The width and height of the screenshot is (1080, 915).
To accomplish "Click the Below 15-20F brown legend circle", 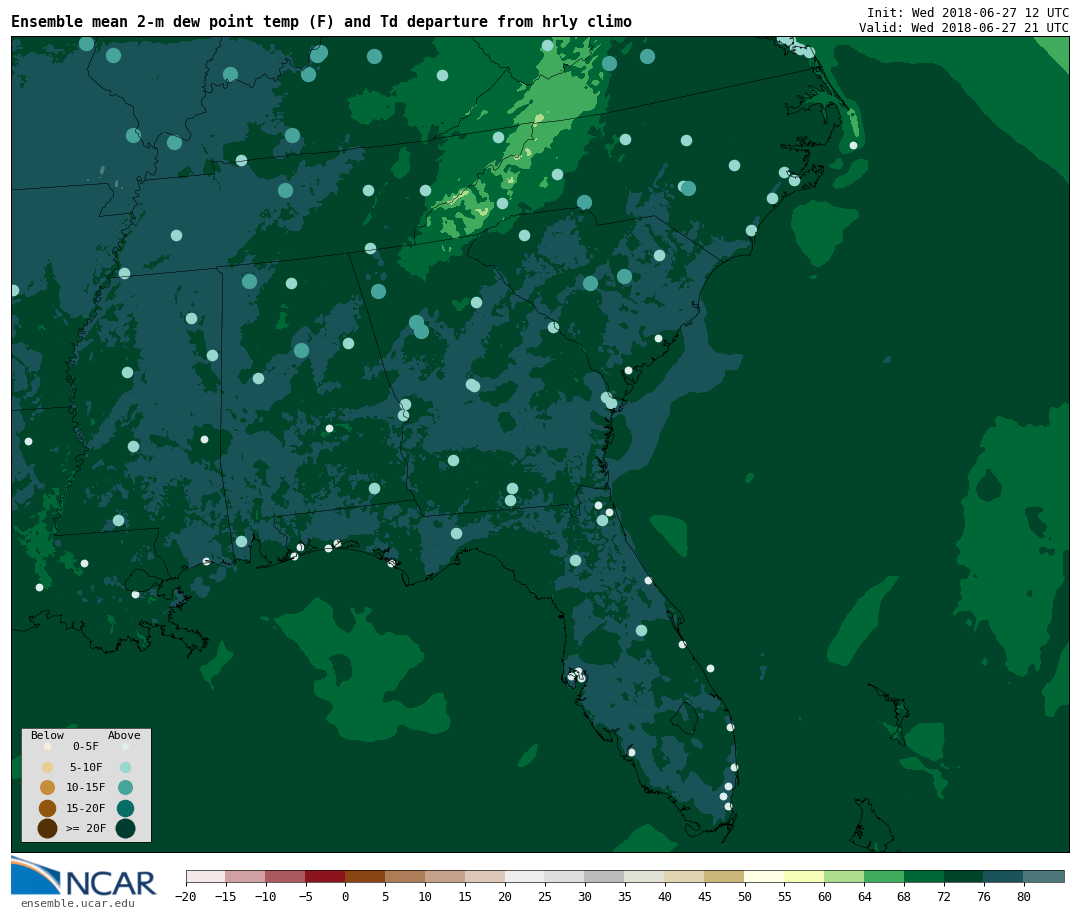I will pos(48,808).
